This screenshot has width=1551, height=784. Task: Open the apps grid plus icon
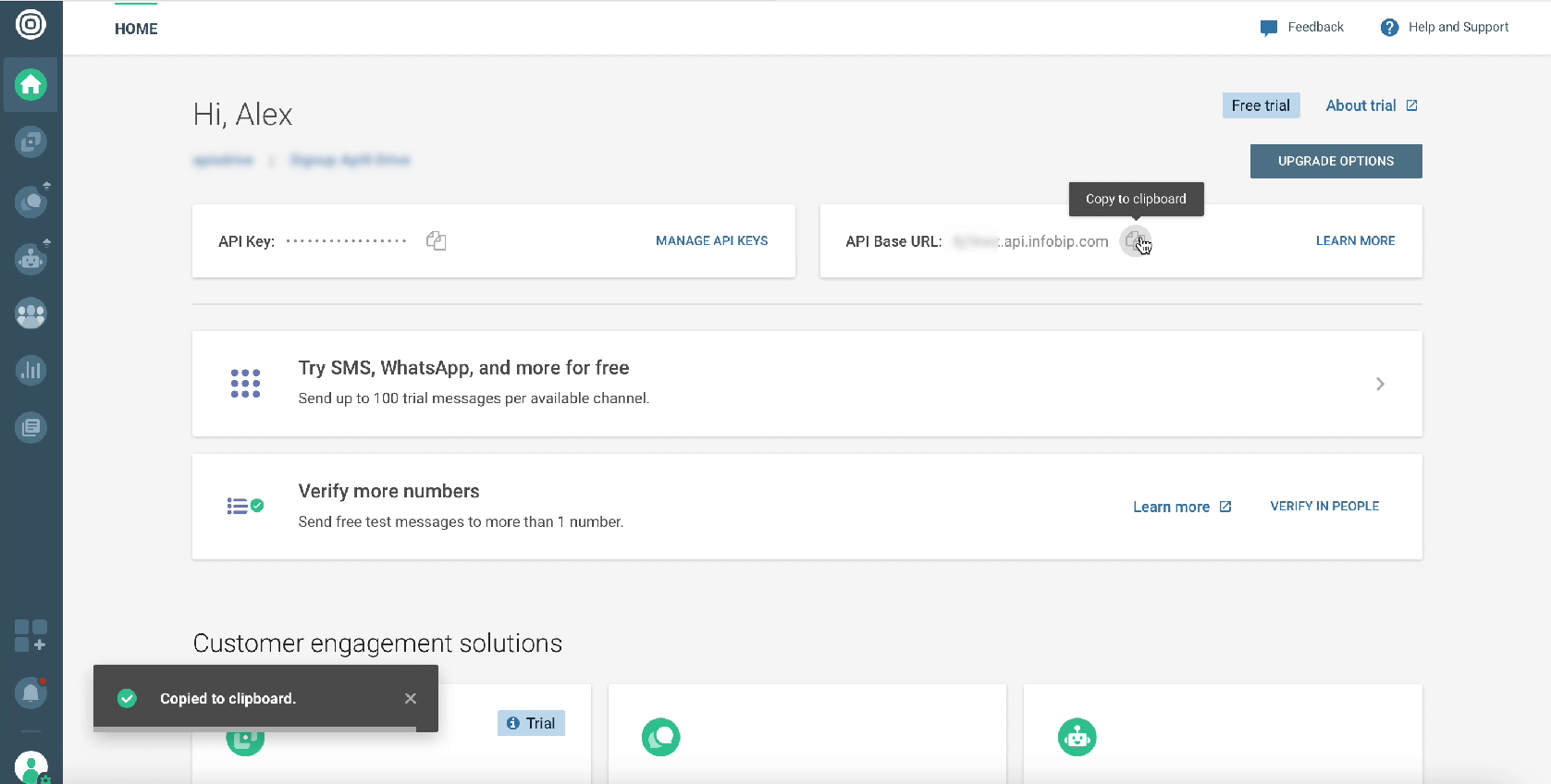(x=31, y=636)
